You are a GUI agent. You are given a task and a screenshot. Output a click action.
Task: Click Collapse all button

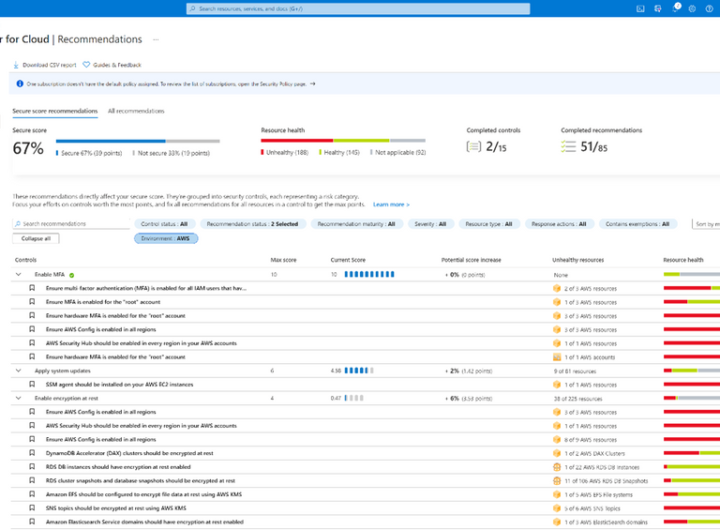click(36, 238)
